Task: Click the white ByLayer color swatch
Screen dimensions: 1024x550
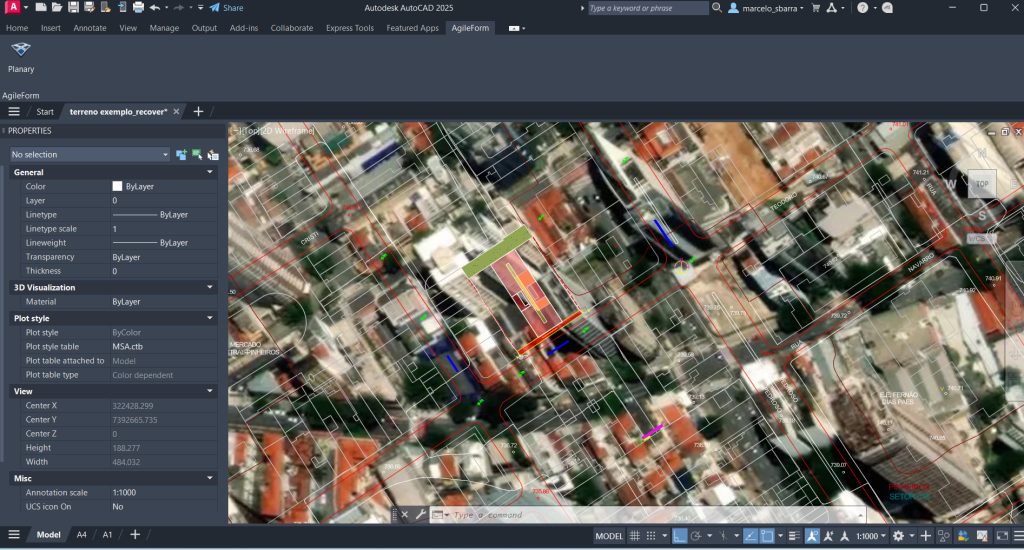Action: (x=117, y=187)
